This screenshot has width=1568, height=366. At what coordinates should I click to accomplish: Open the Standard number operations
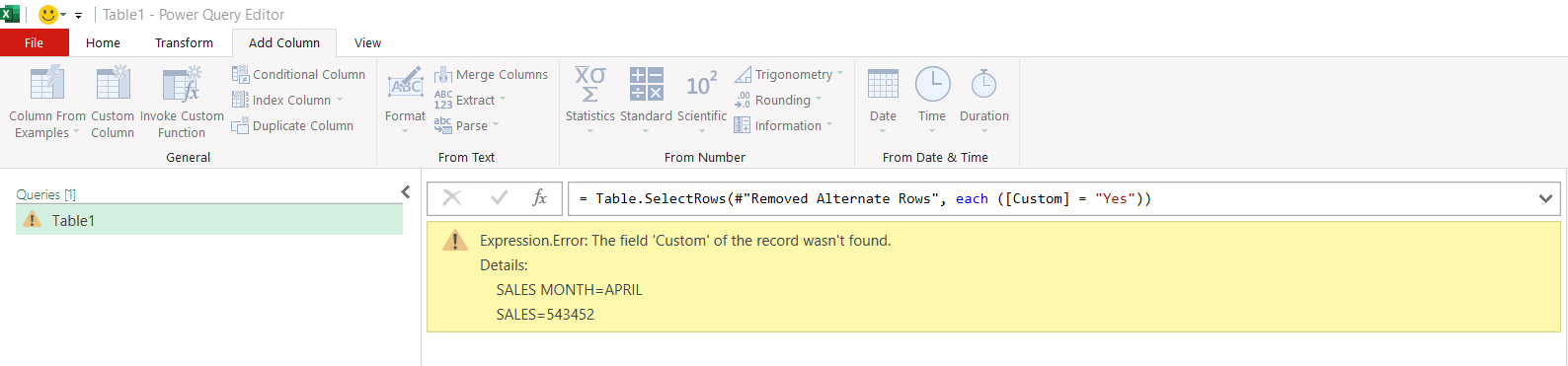click(x=647, y=85)
